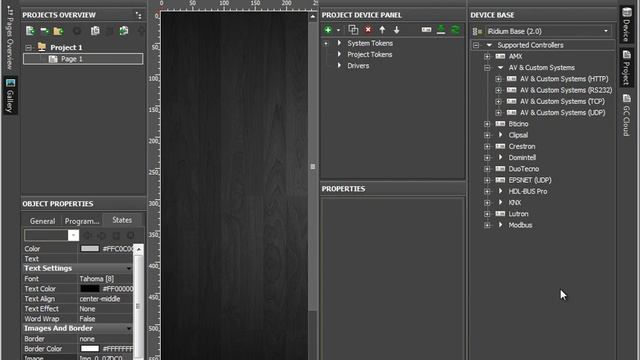640x360 pixels.
Task: Click the move down arrow in Project Device Panel
Action: pos(397,30)
